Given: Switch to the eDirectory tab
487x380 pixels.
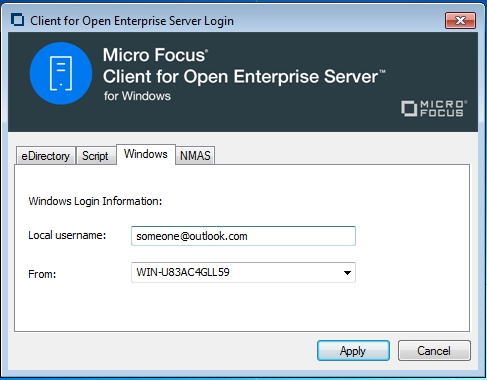Looking at the screenshot, I should (x=46, y=156).
